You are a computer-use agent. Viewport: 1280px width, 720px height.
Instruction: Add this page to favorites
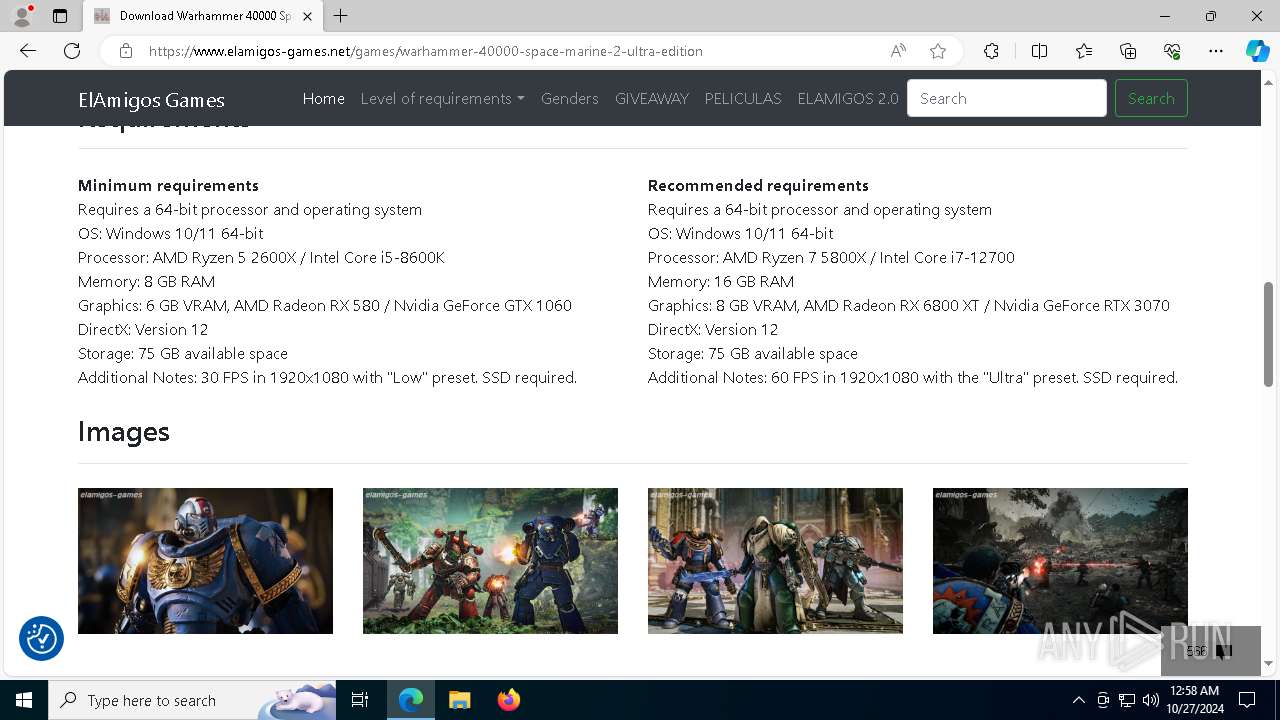938,51
